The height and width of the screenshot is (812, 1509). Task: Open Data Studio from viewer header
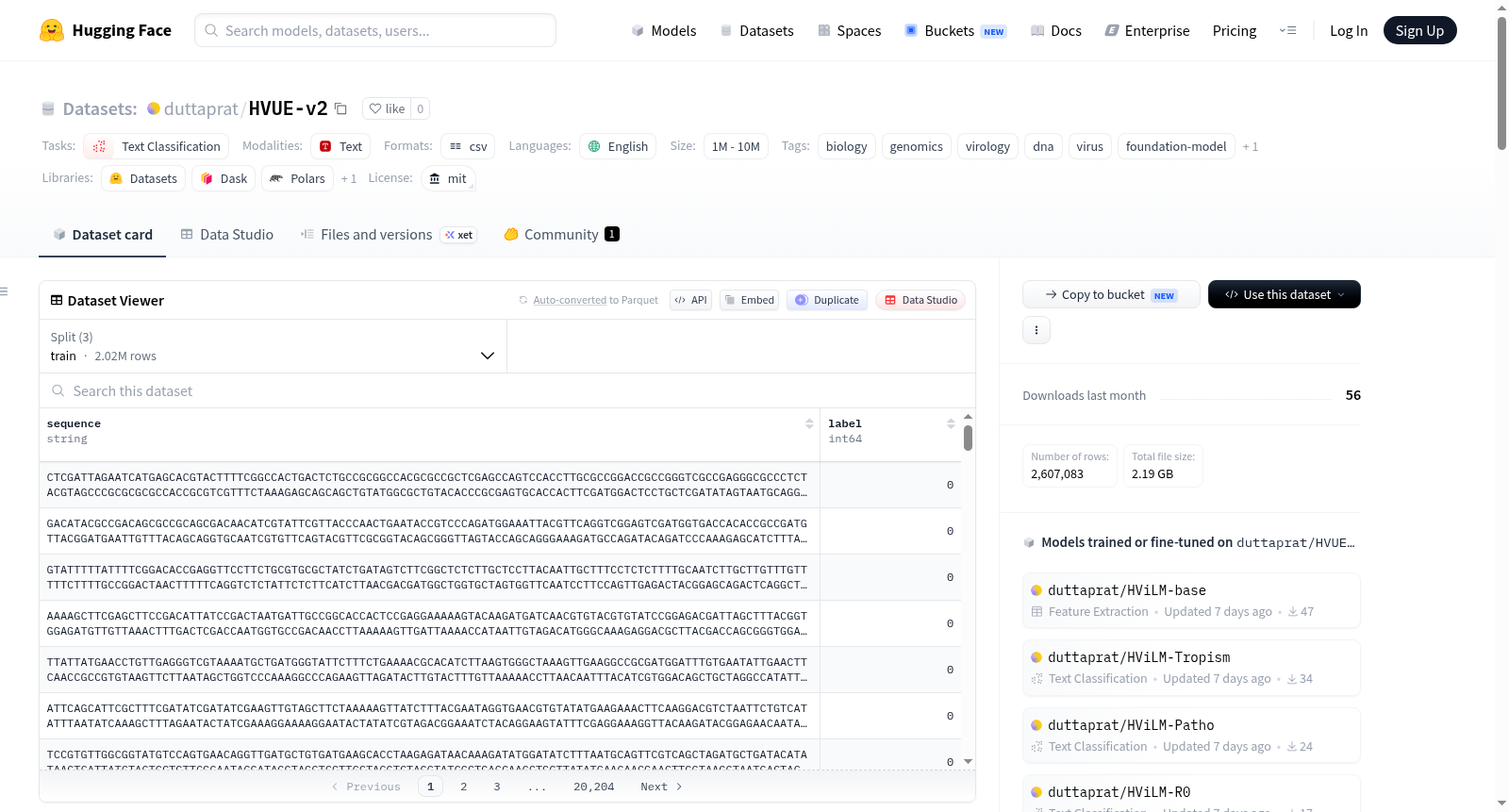tap(920, 300)
